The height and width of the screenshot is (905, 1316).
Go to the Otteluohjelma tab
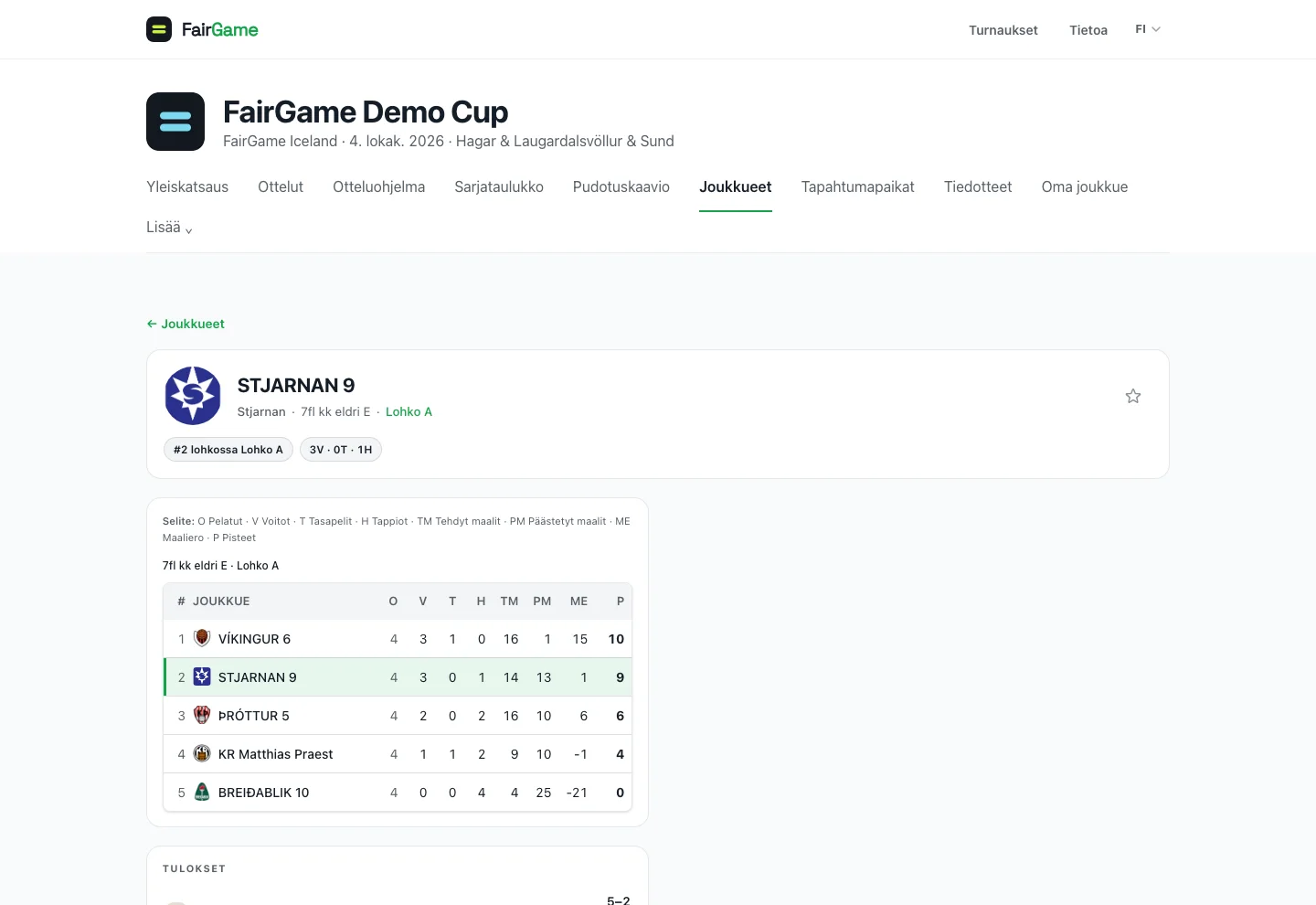click(378, 187)
